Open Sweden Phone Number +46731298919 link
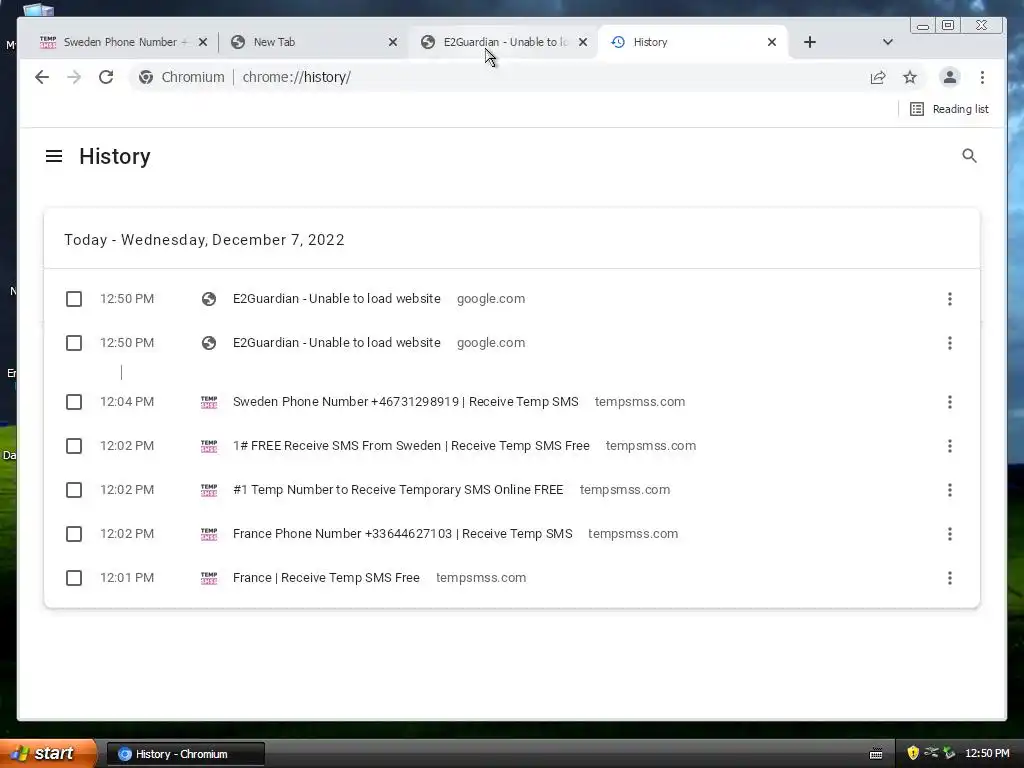The width and height of the screenshot is (1024, 768). pyautogui.click(x=406, y=402)
